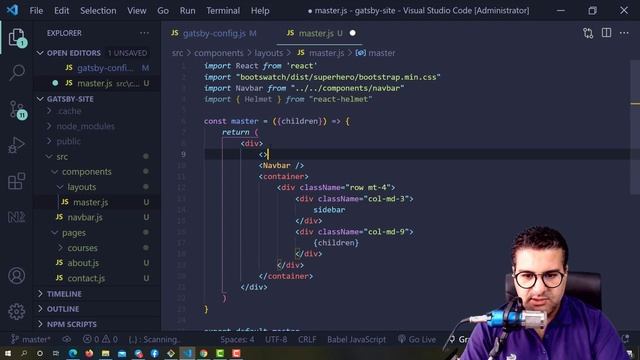This screenshot has height=360, width=640.
Task: Click the Explorer more actions ellipsis
Action: coord(144,33)
